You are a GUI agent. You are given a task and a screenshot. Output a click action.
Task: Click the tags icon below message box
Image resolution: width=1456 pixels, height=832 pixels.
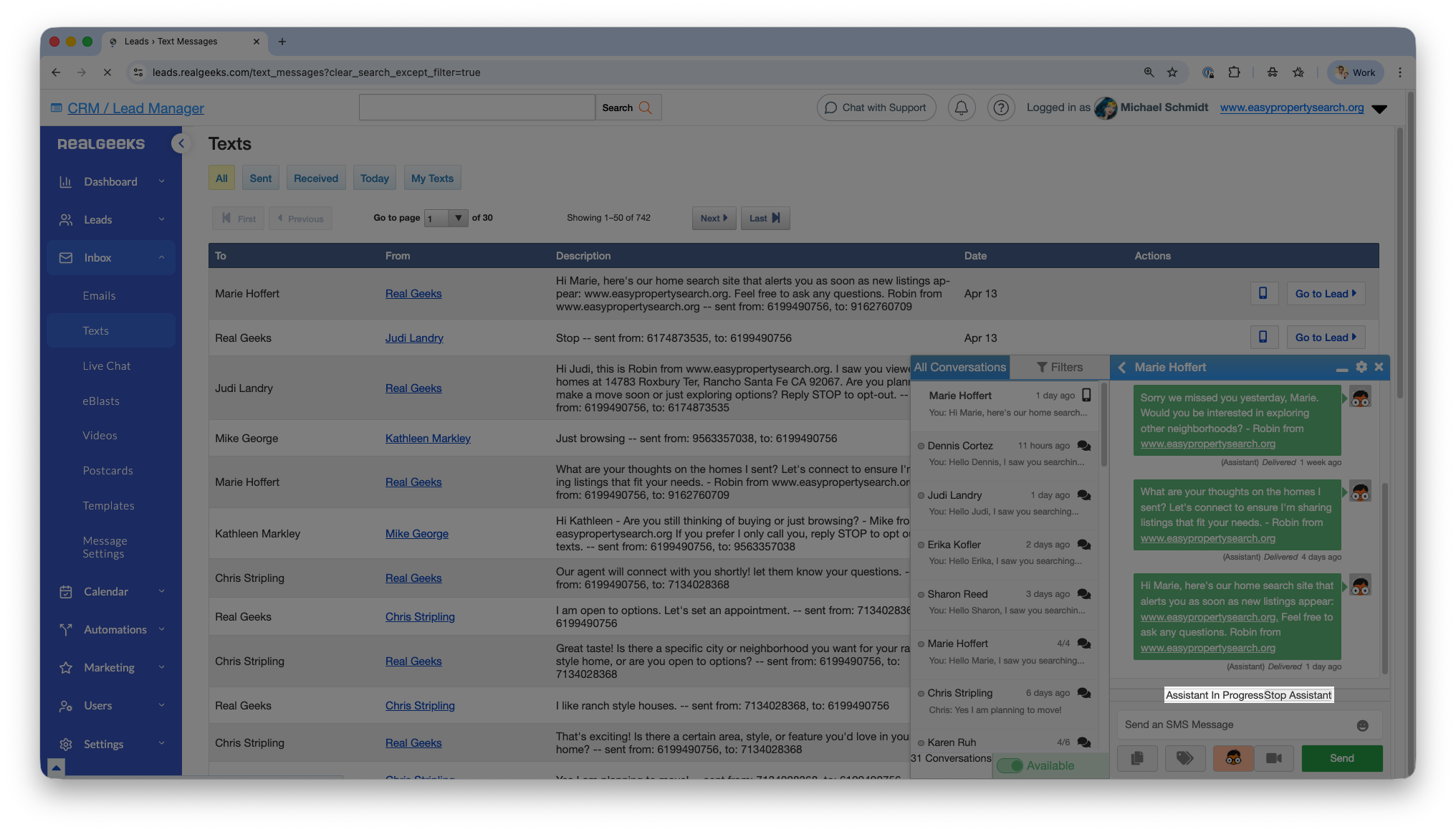(x=1184, y=758)
